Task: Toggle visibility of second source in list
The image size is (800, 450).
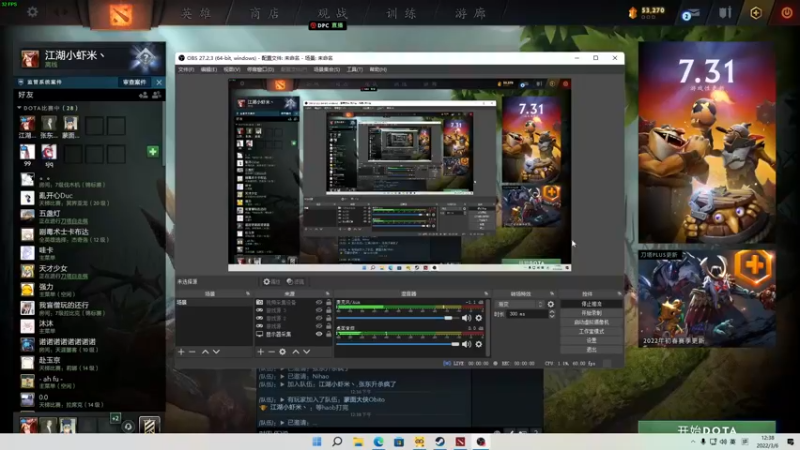Action: tap(319, 310)
